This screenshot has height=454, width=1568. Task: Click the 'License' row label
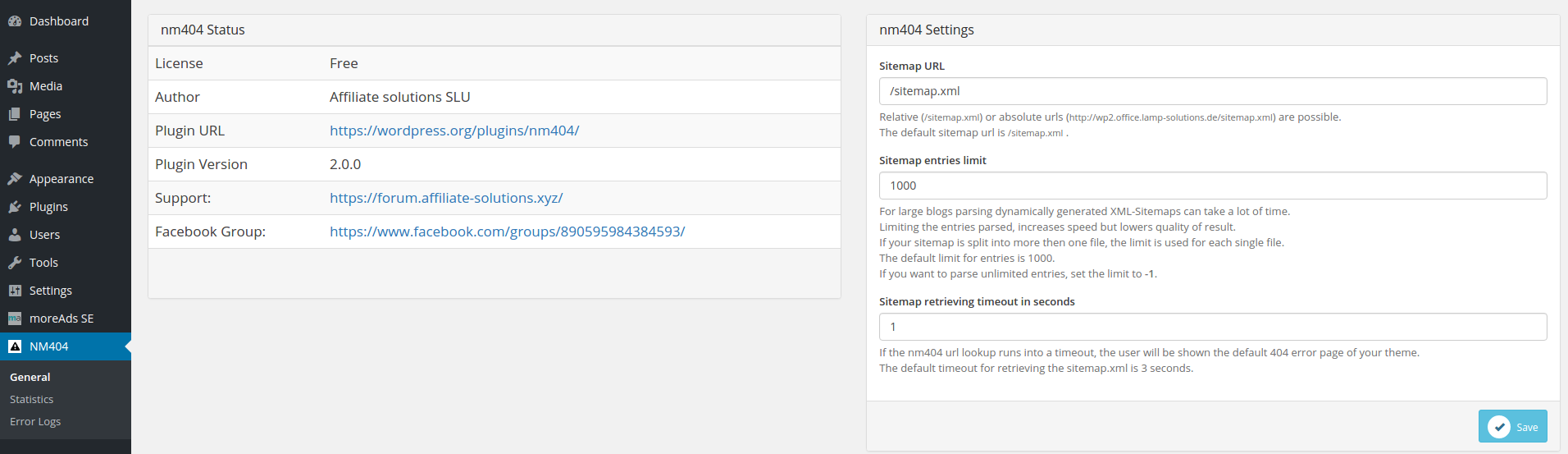click(179, 63)
